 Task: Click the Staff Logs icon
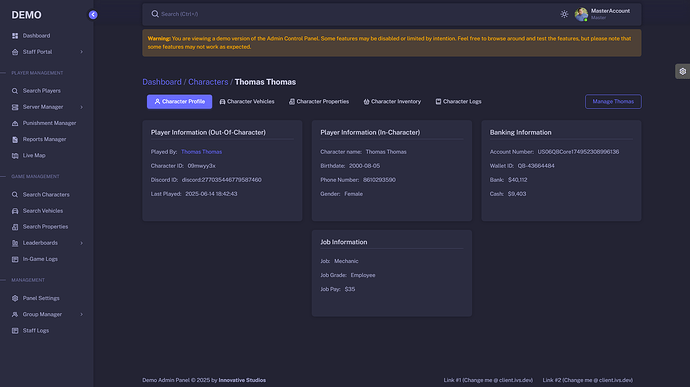15,331
